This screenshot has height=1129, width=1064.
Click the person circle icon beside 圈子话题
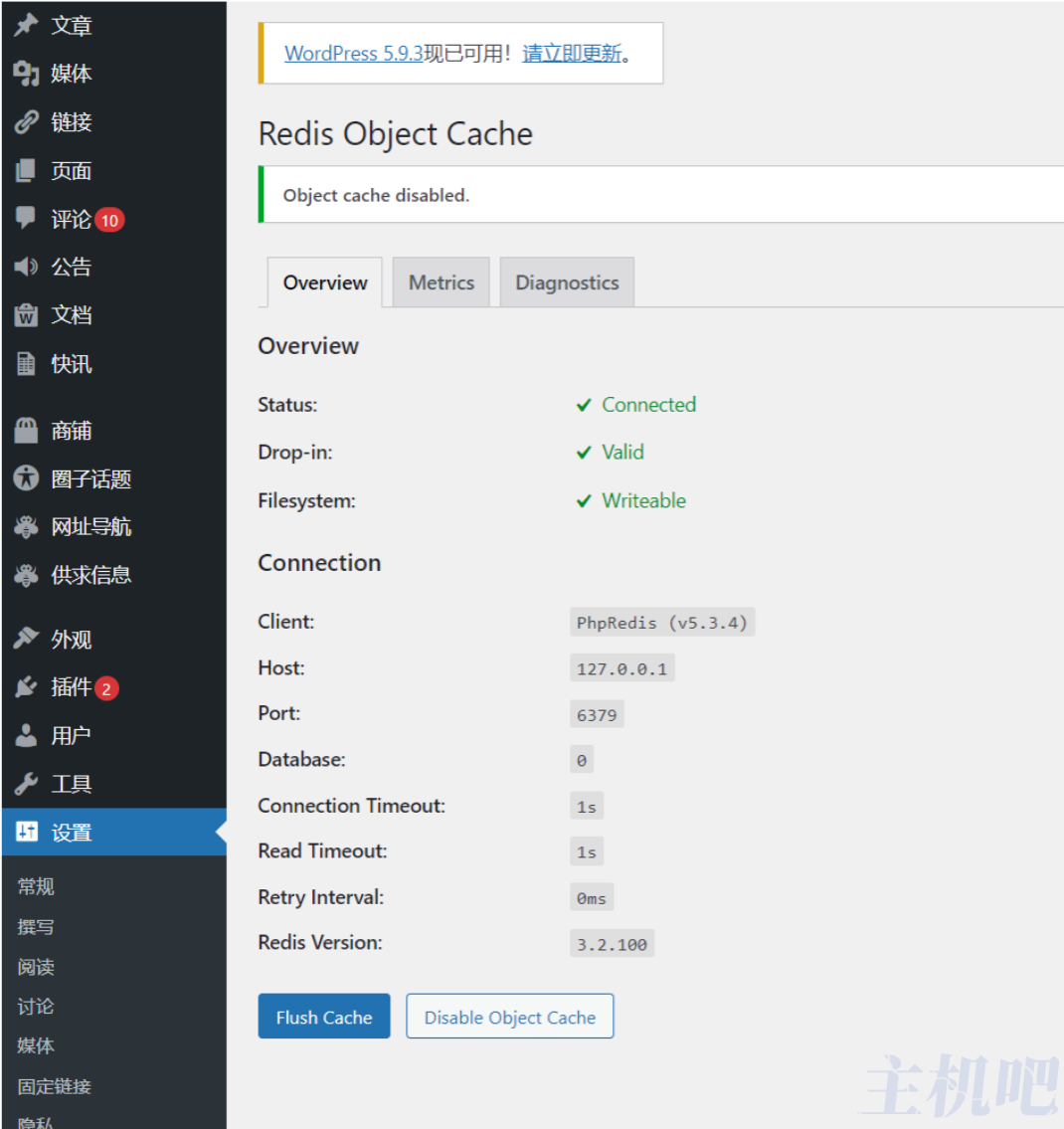(x=26, y=478)
